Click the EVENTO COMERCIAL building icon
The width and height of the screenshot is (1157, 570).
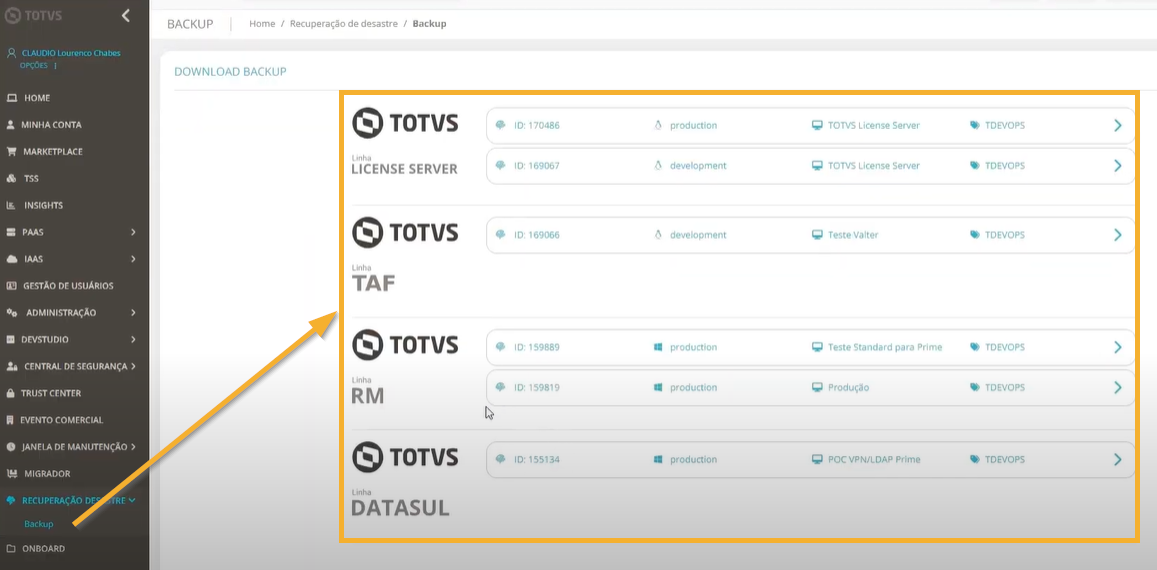click(x=10, y=420)
